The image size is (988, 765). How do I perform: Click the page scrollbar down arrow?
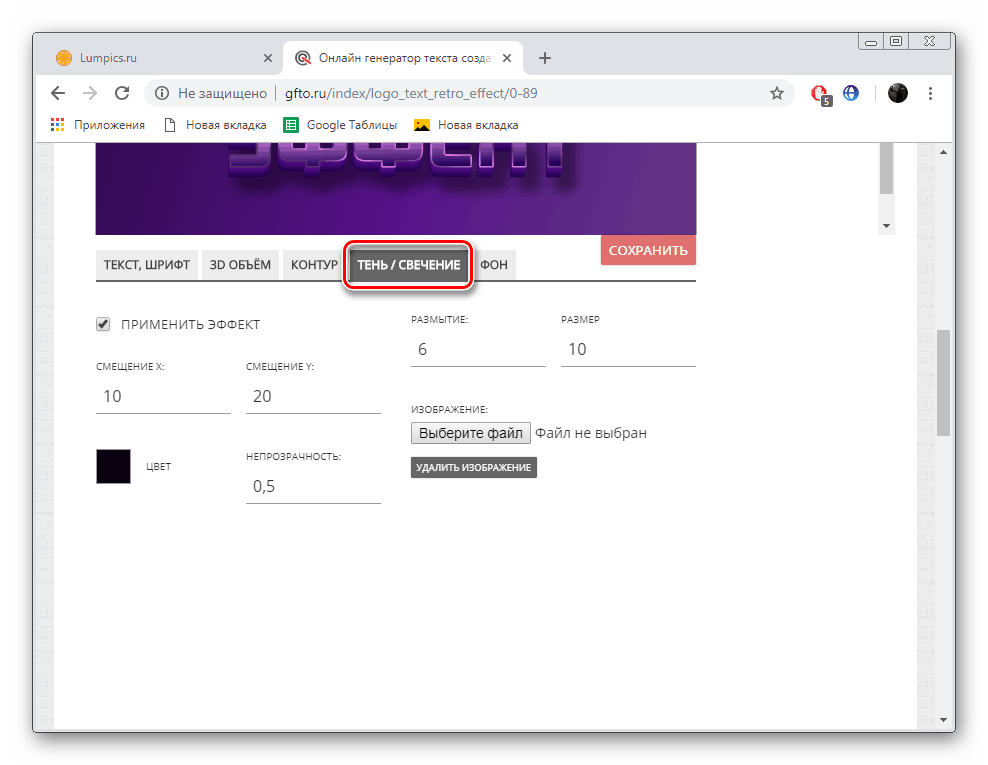(x=943, y=719)
